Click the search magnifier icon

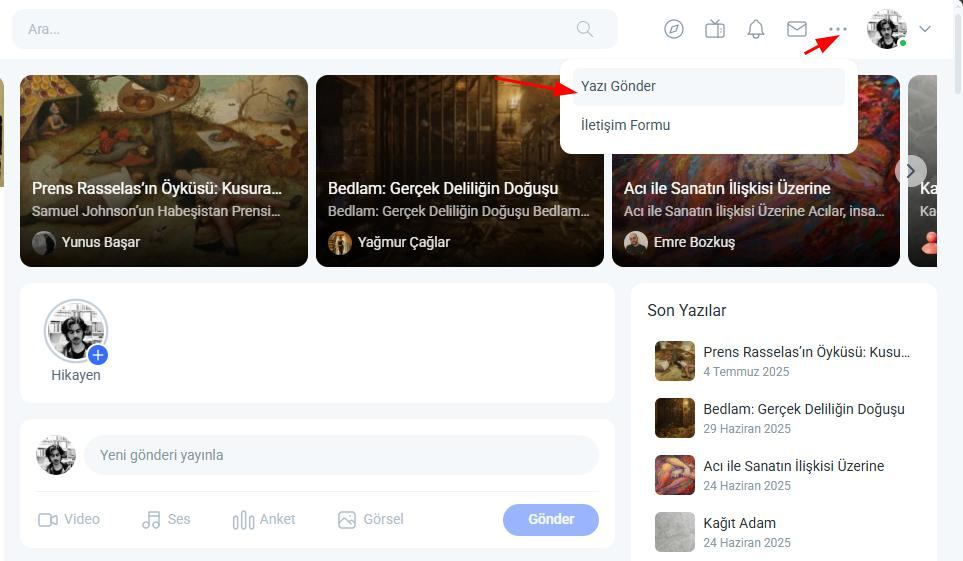[x=585, y=29]
